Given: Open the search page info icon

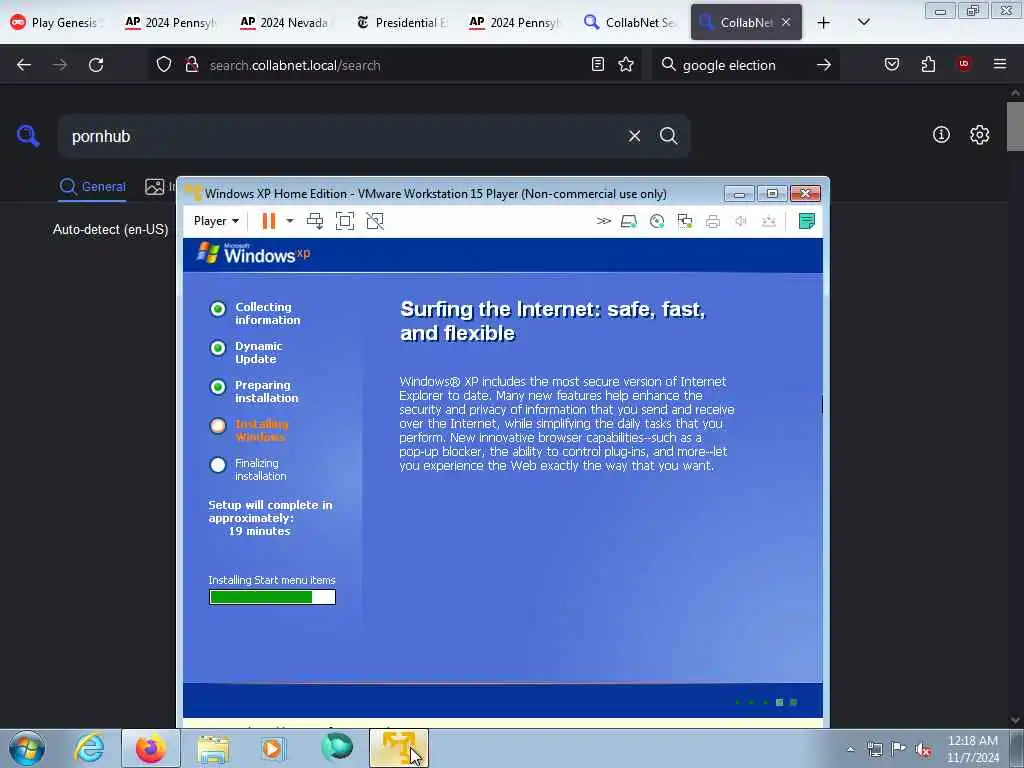Looking at the screenshot, I should 941,135.
